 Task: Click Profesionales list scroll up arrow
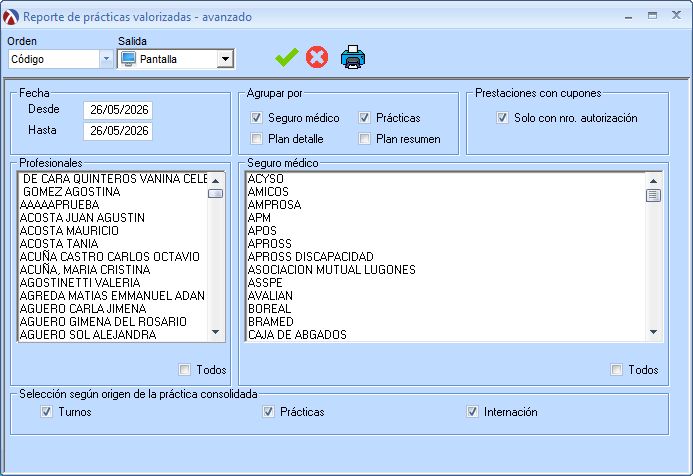[216, 180]
